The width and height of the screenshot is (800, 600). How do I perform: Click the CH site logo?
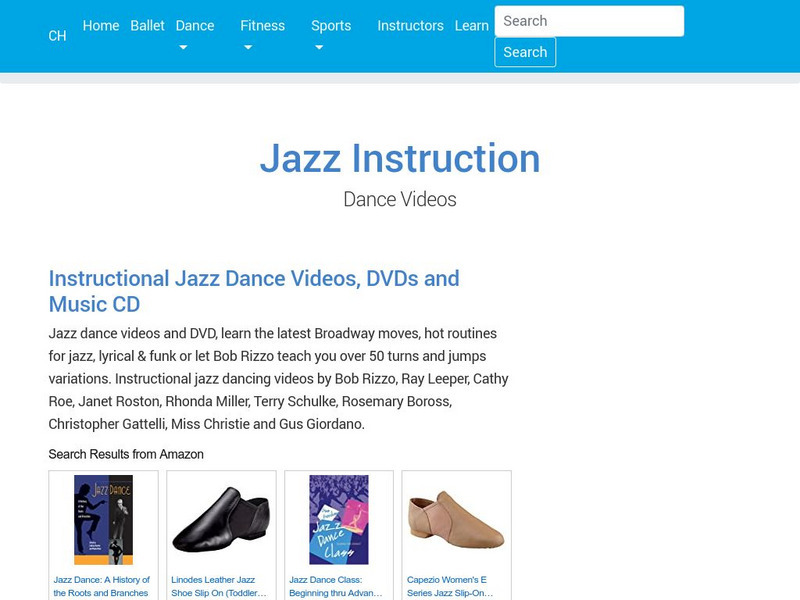pos(56,35)
